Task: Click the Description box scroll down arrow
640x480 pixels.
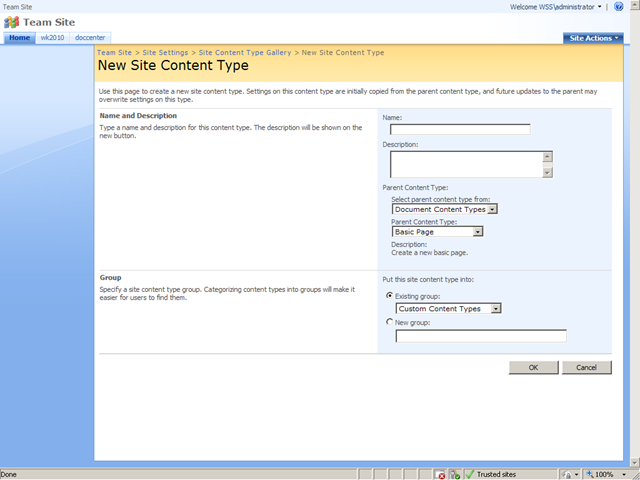Action: tap(547, 173)
